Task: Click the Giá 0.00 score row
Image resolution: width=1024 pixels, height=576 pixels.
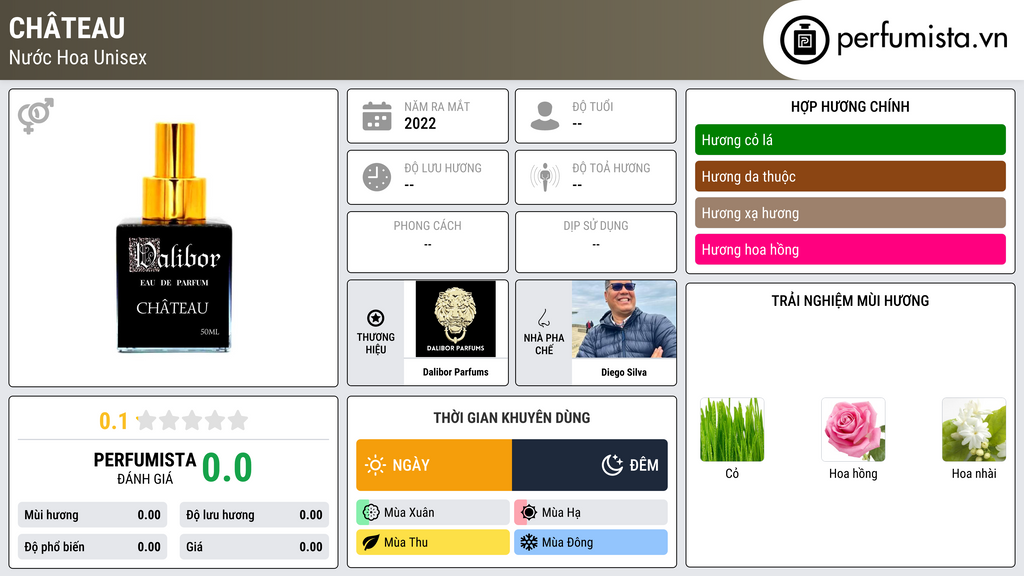Action: click(x=254, y=547)
